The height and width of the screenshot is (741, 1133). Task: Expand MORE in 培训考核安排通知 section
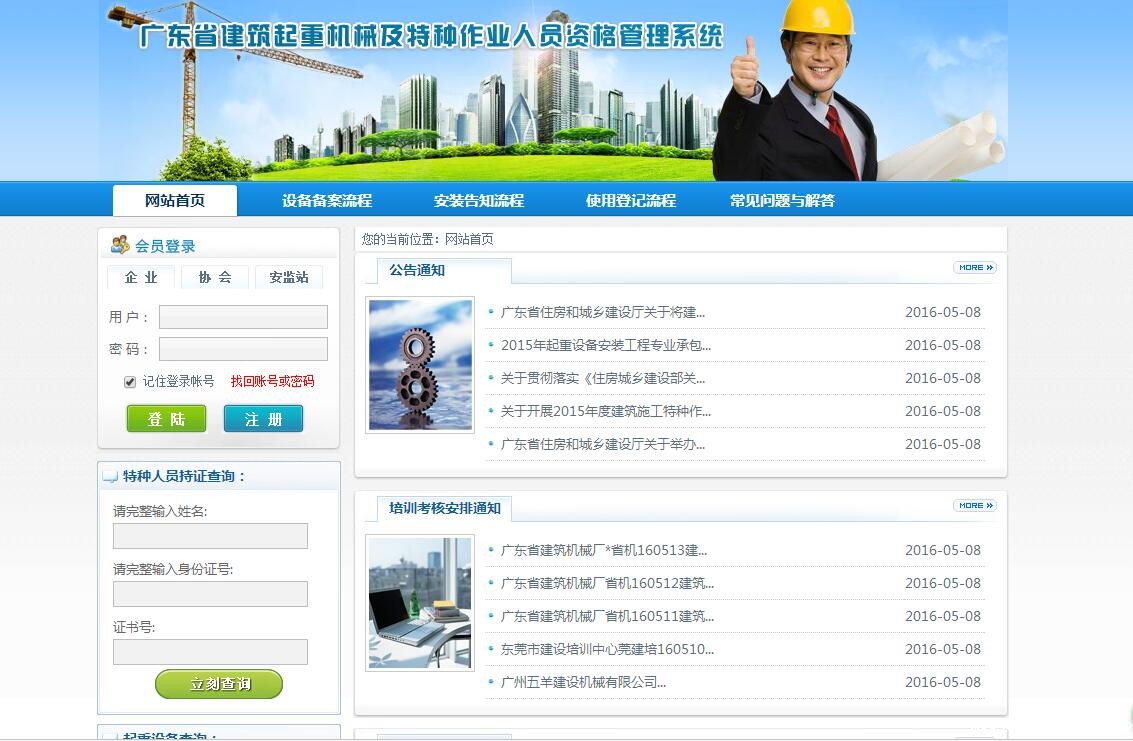[974, 506]
